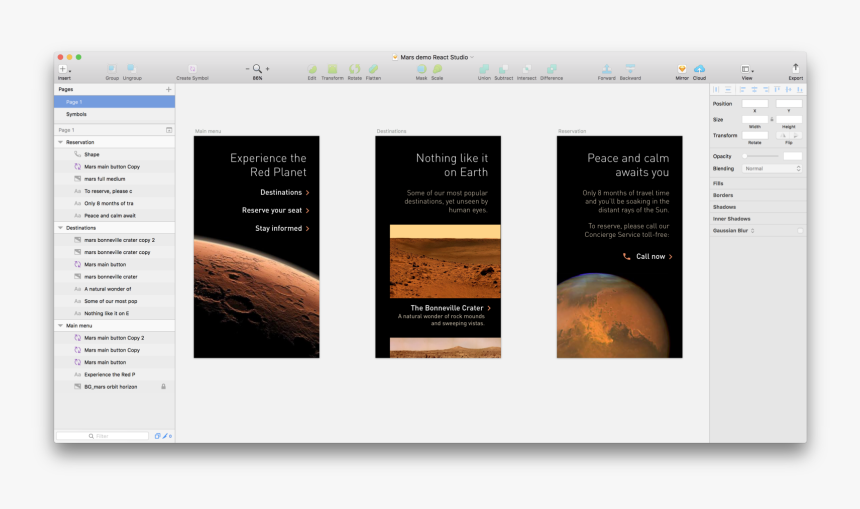Align layers to right edge
This screenshot has width=860, height=509.
click(x=766, y=89)
